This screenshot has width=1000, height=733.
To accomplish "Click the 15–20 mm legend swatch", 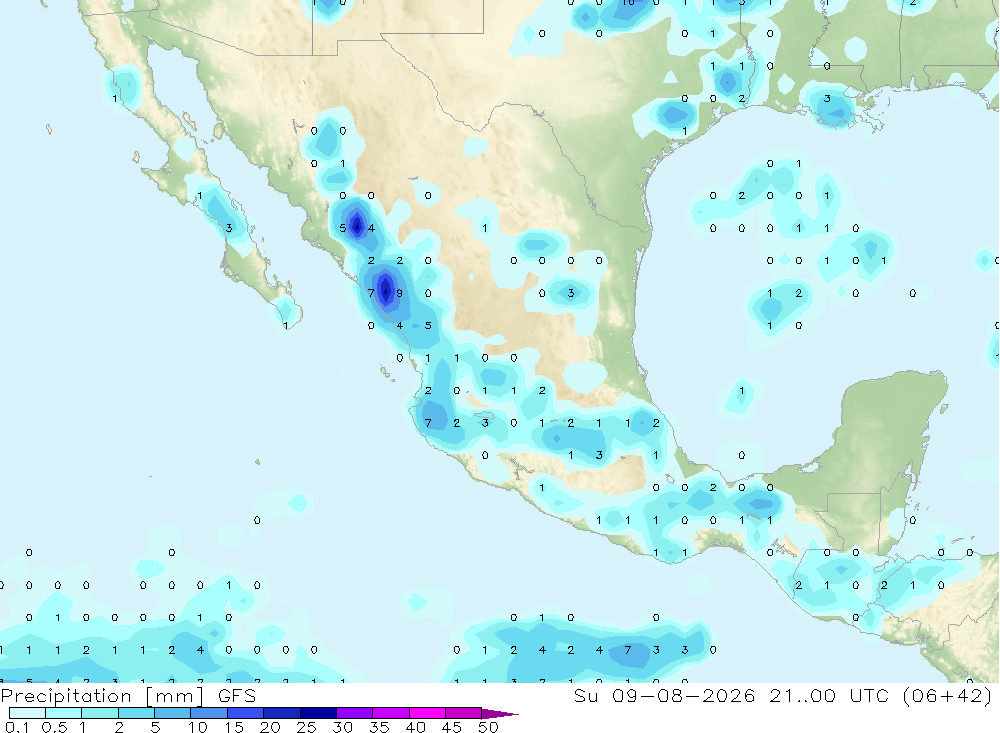I will [x=246, y=713].
